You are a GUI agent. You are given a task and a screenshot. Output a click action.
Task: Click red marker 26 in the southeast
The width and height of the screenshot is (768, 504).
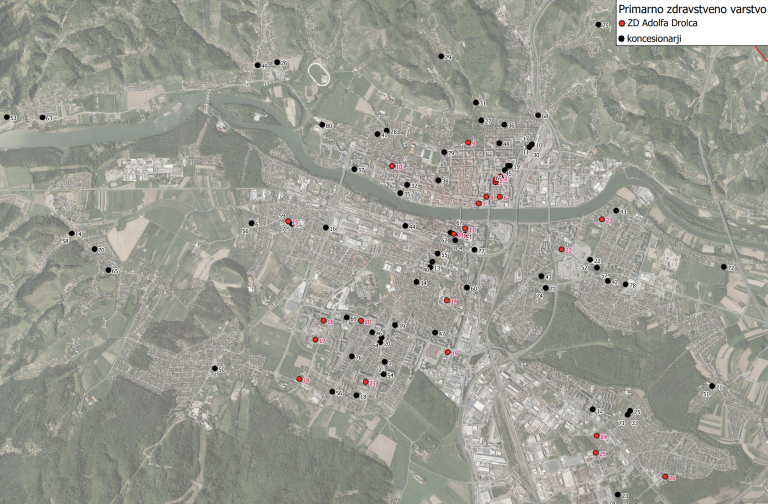click(664, 478)
